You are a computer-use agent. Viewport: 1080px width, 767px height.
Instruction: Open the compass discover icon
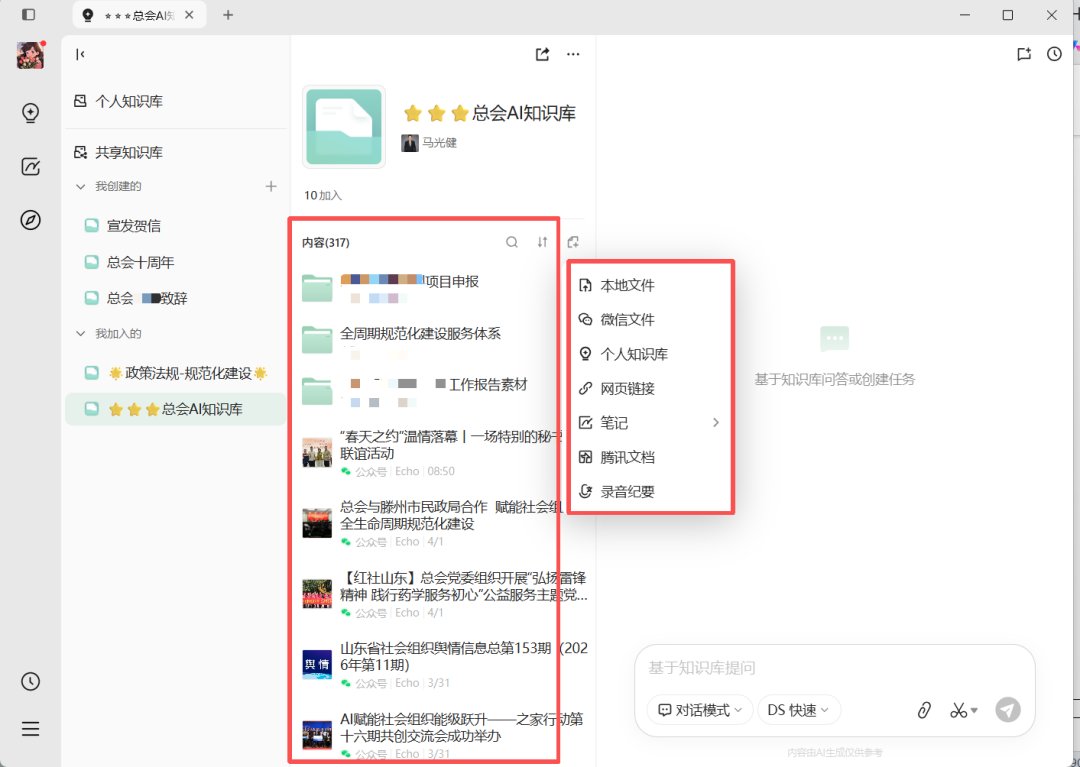coord(30,220)
